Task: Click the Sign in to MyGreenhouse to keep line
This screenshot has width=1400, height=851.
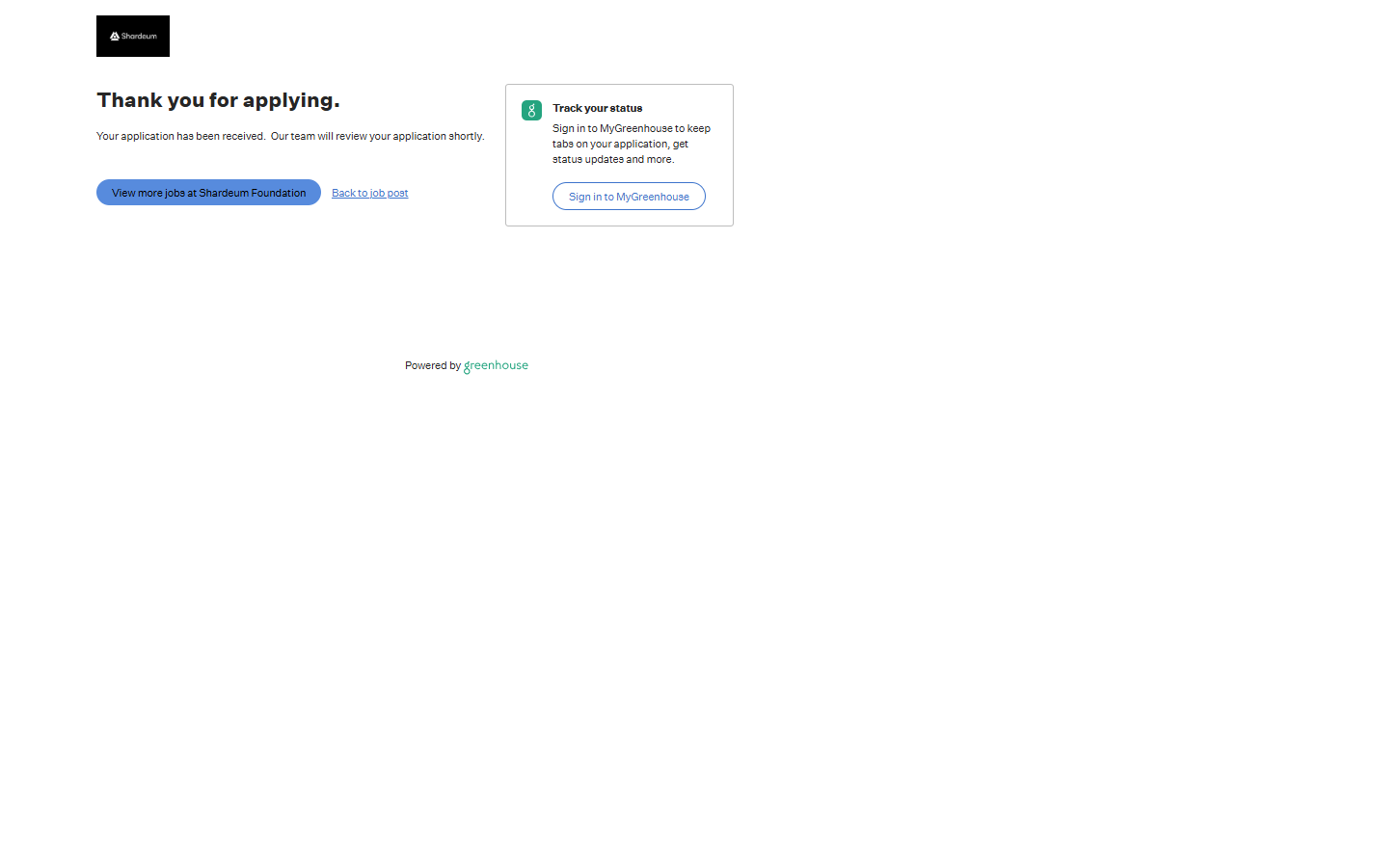Action: pos(631,129)
